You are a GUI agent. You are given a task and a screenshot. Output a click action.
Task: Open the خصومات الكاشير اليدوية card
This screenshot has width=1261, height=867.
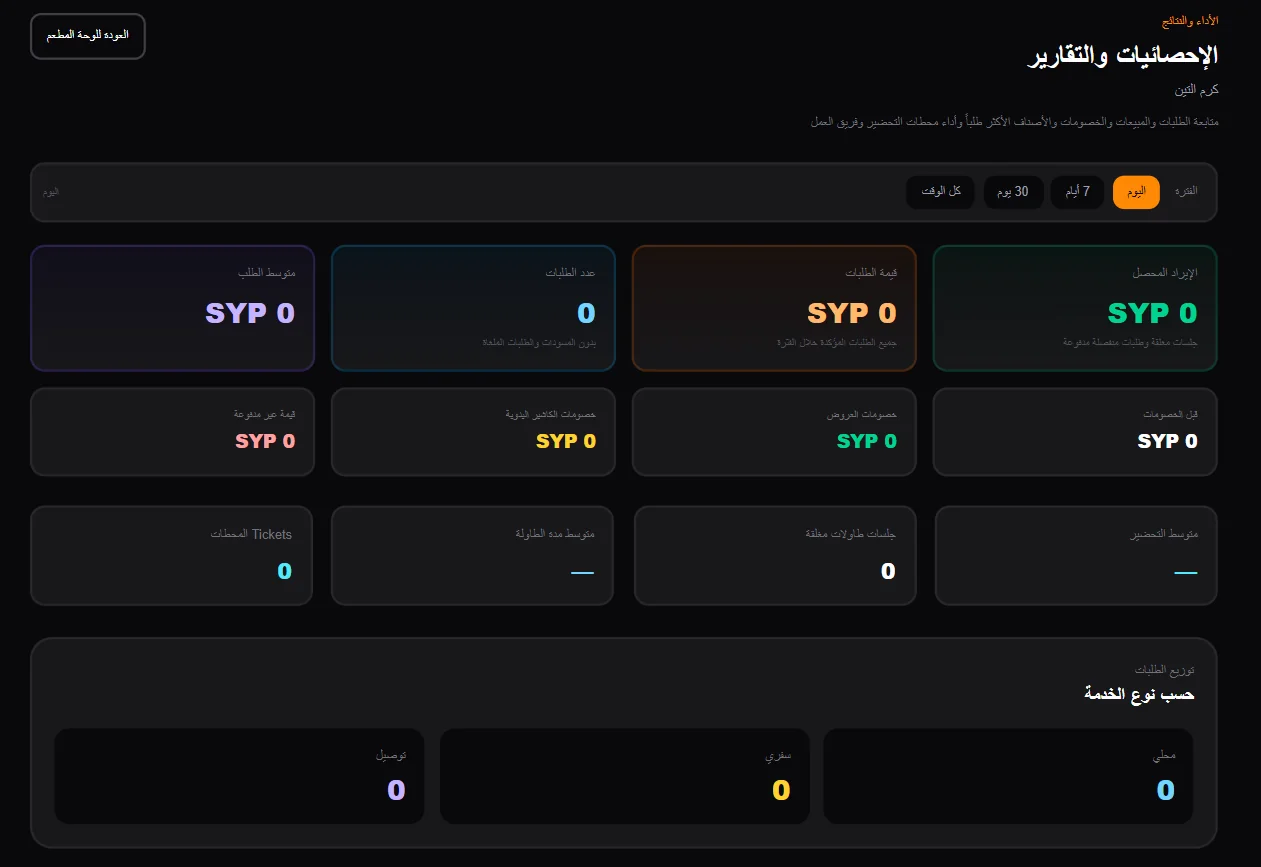(x=473, y=432)
